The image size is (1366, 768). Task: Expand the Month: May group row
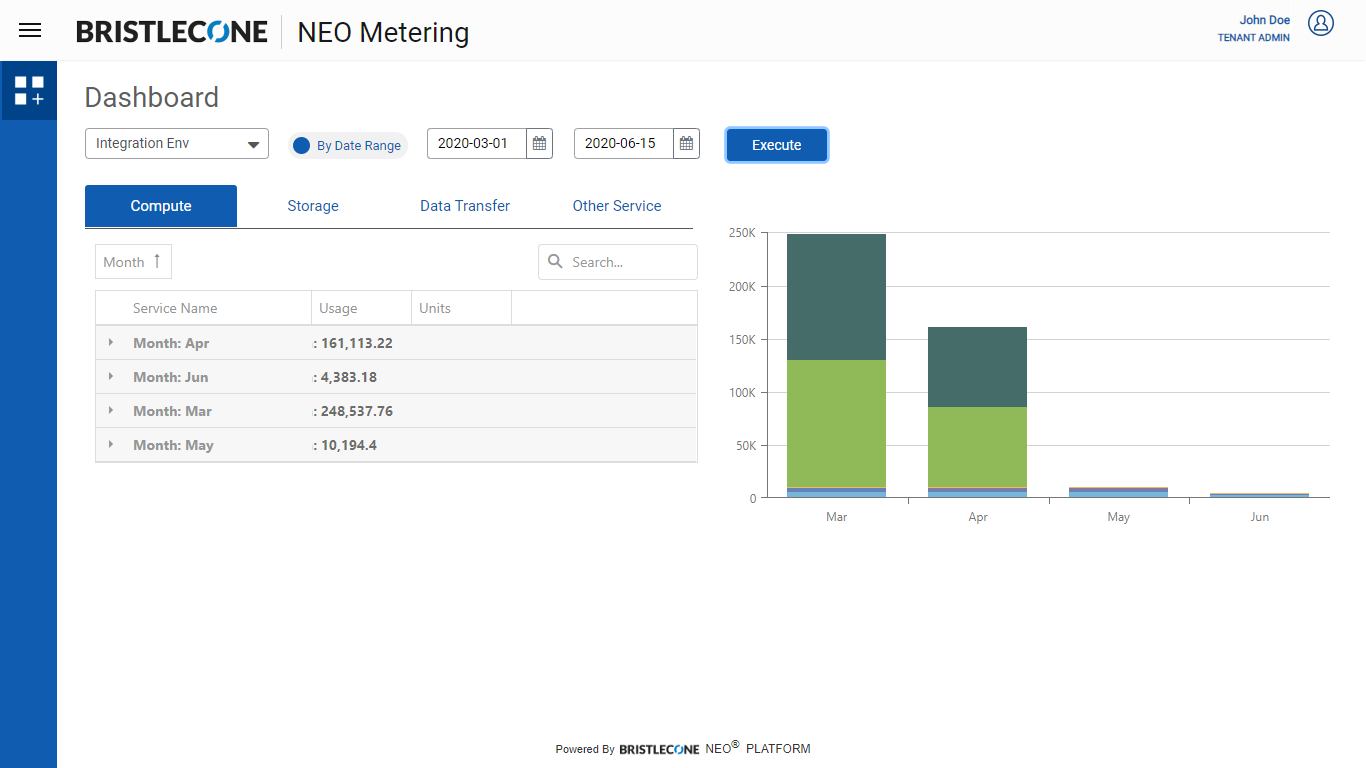111,445
